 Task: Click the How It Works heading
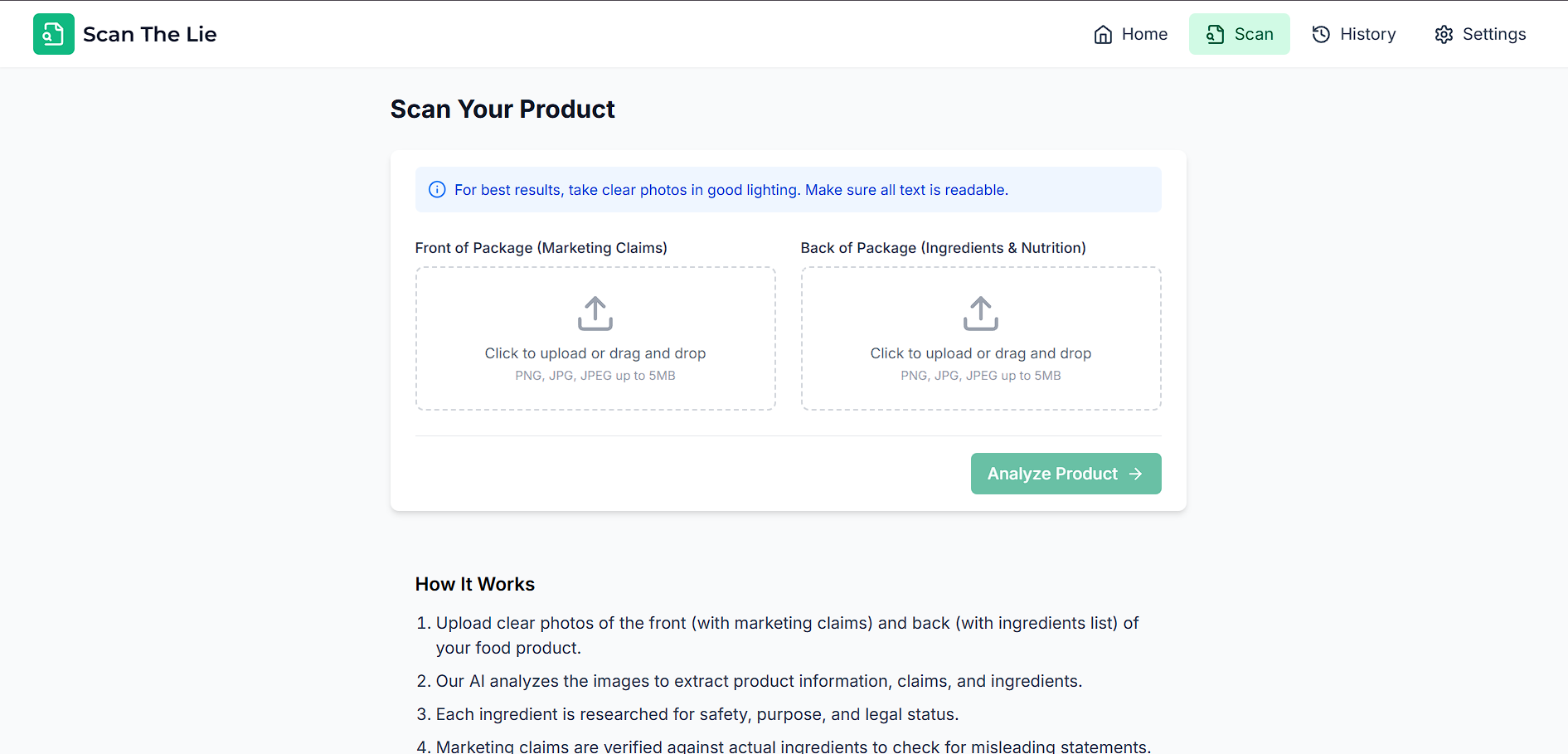click(475, 584)
